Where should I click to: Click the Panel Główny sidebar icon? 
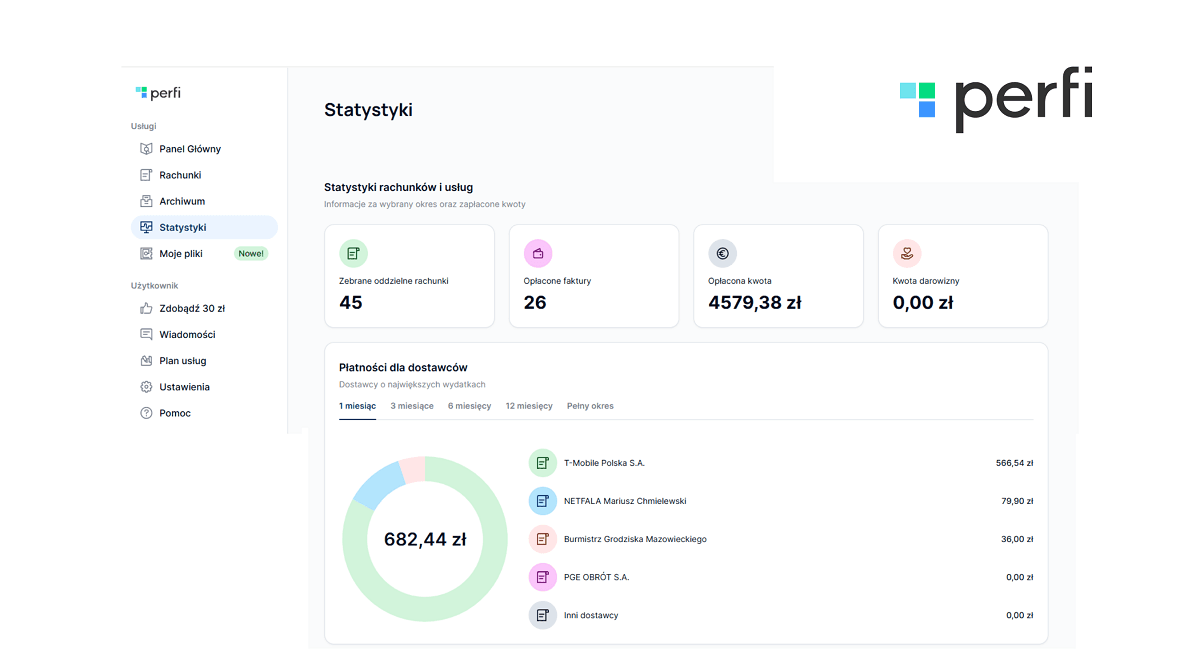pyautogui.click(x=146, y=149)
